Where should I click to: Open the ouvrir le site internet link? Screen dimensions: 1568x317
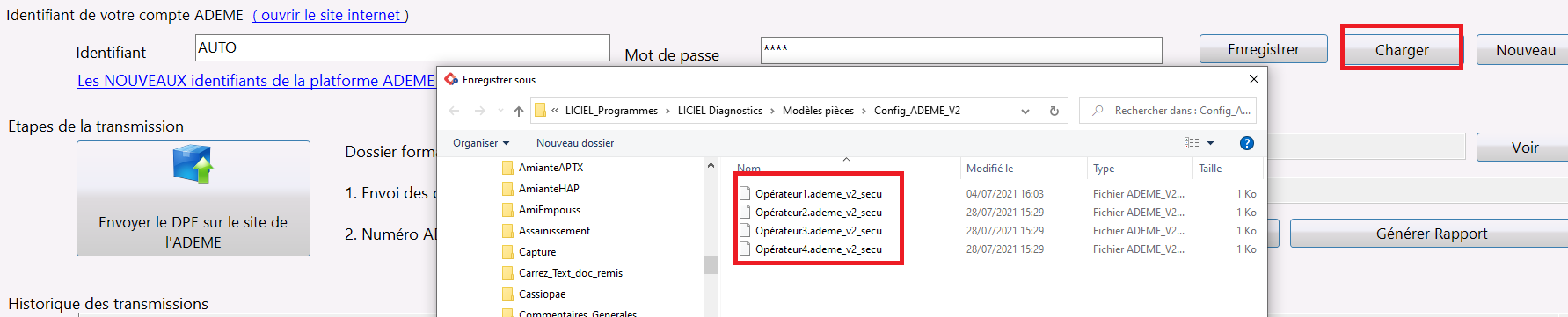click(331, 15)
